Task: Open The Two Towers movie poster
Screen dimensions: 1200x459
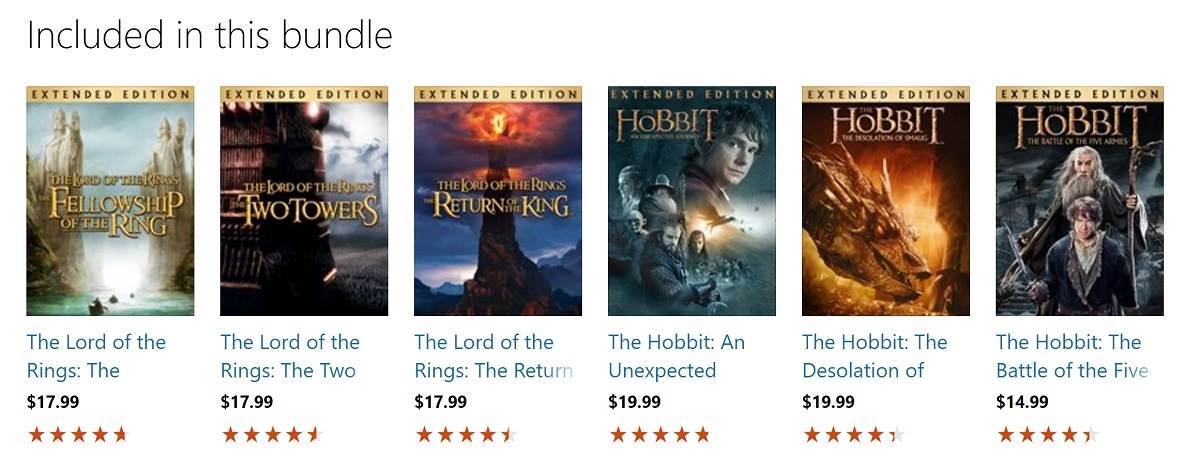Action: [304, 201]
